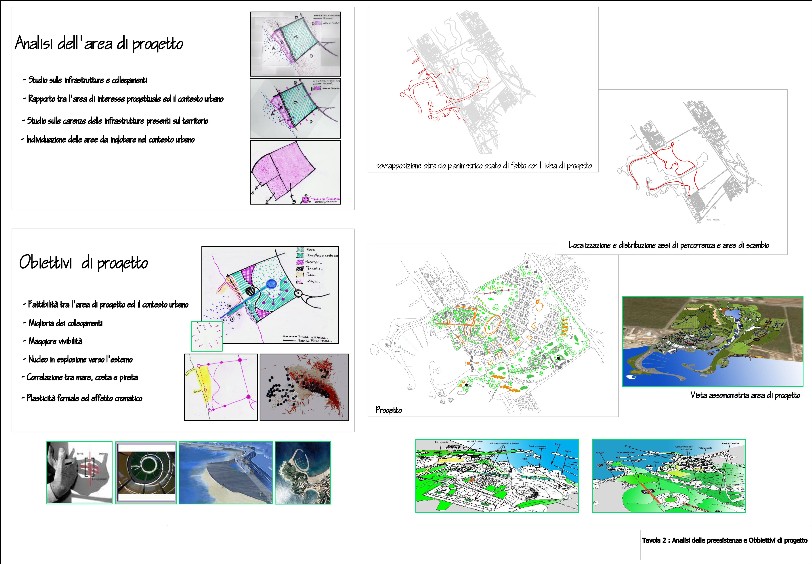Click caption "Localizzazione e distribuzione assi di percorrenza"
Screen dimensions: 812x564
click(x=668, y=245)
